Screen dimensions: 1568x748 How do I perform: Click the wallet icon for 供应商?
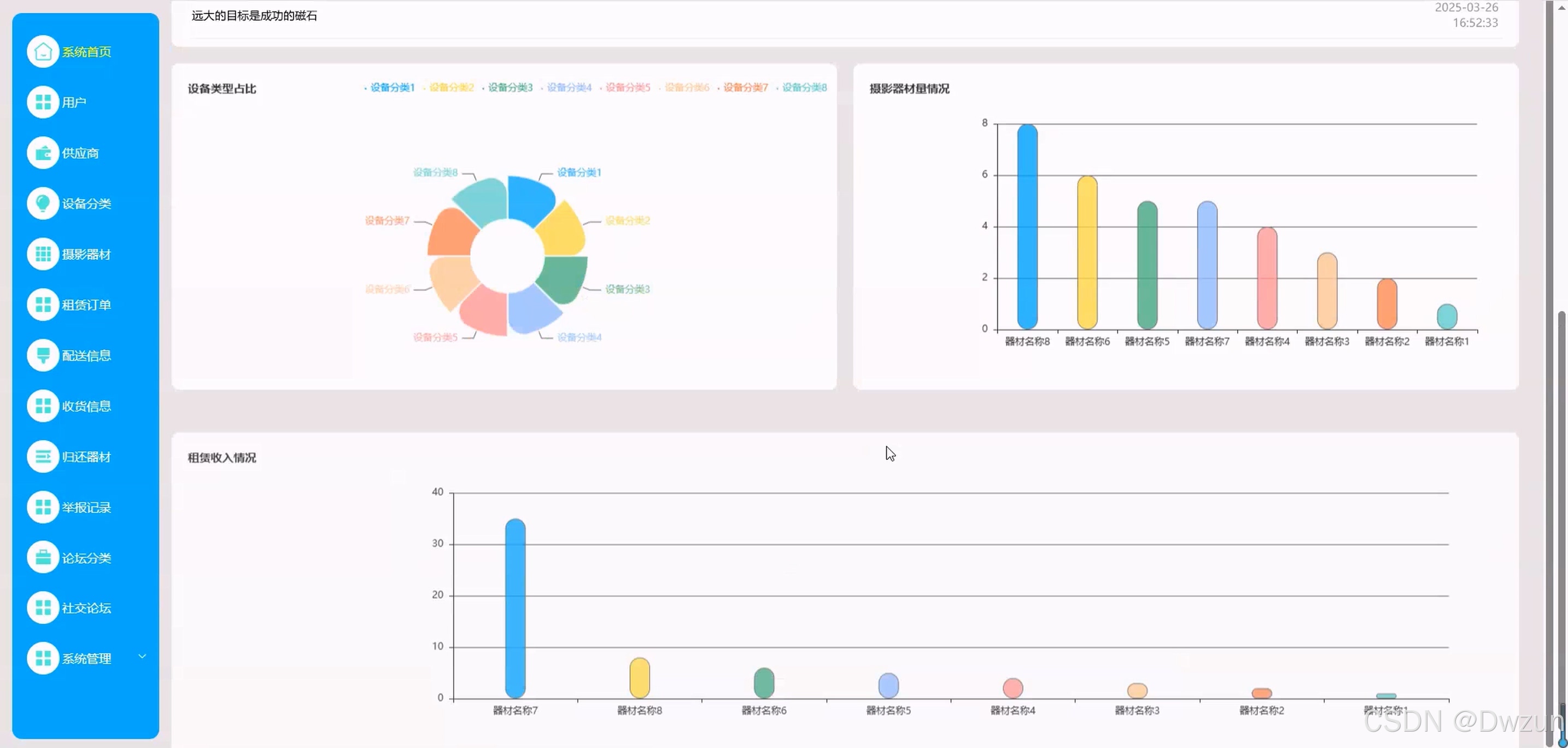pos(43,153)
